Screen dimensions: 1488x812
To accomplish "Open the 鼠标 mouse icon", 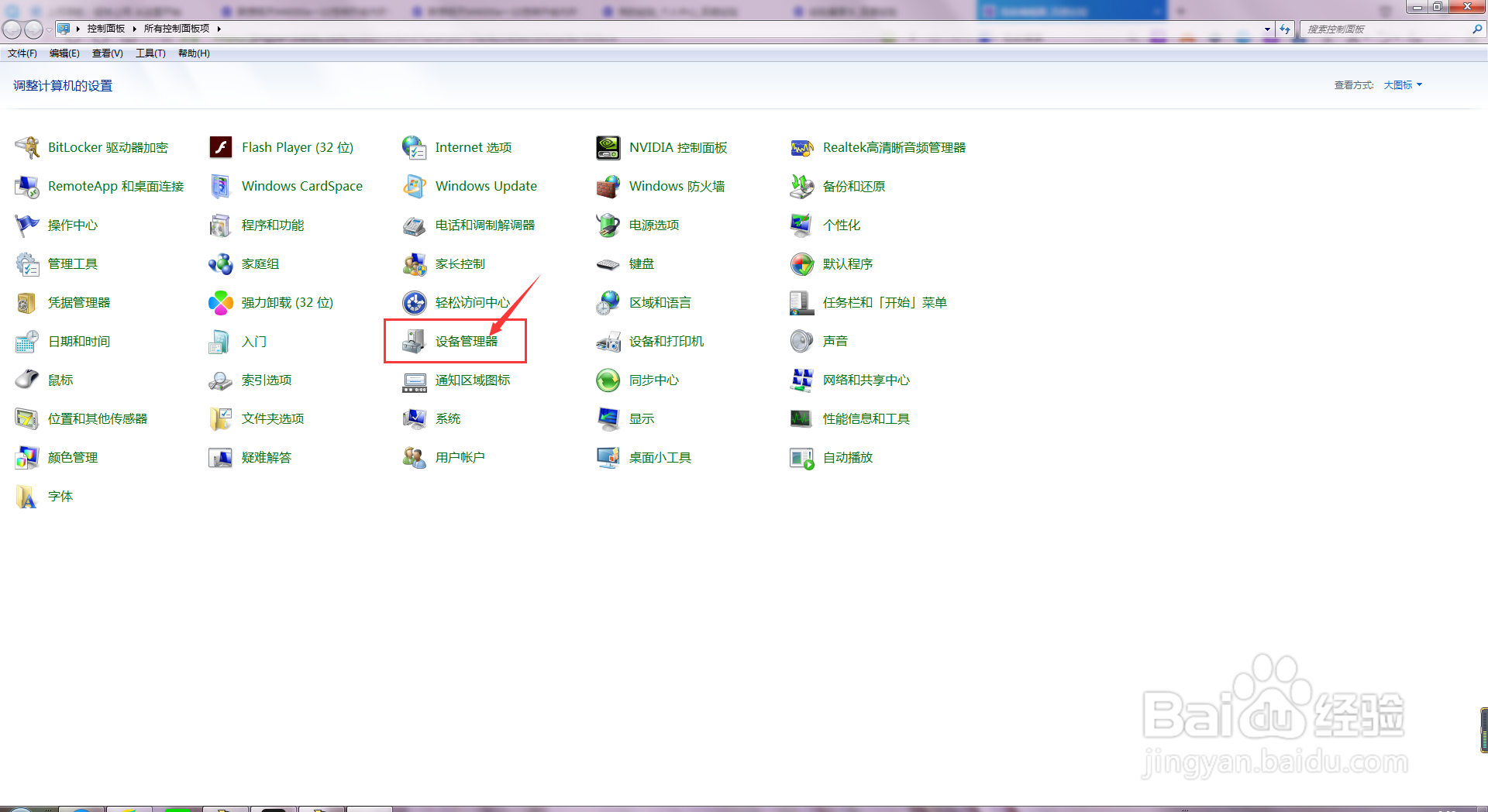I will (27, 380).
